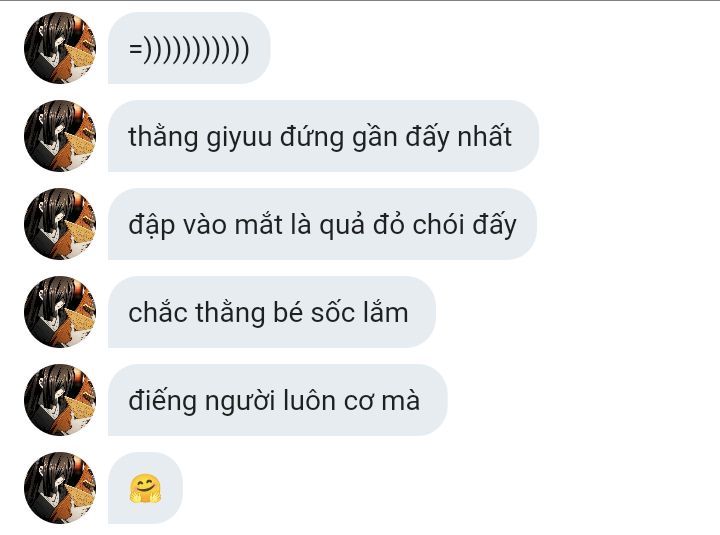
Task: Select message 'đập vào mắt là quả đỏ chói đấy'
Action: 322,224
